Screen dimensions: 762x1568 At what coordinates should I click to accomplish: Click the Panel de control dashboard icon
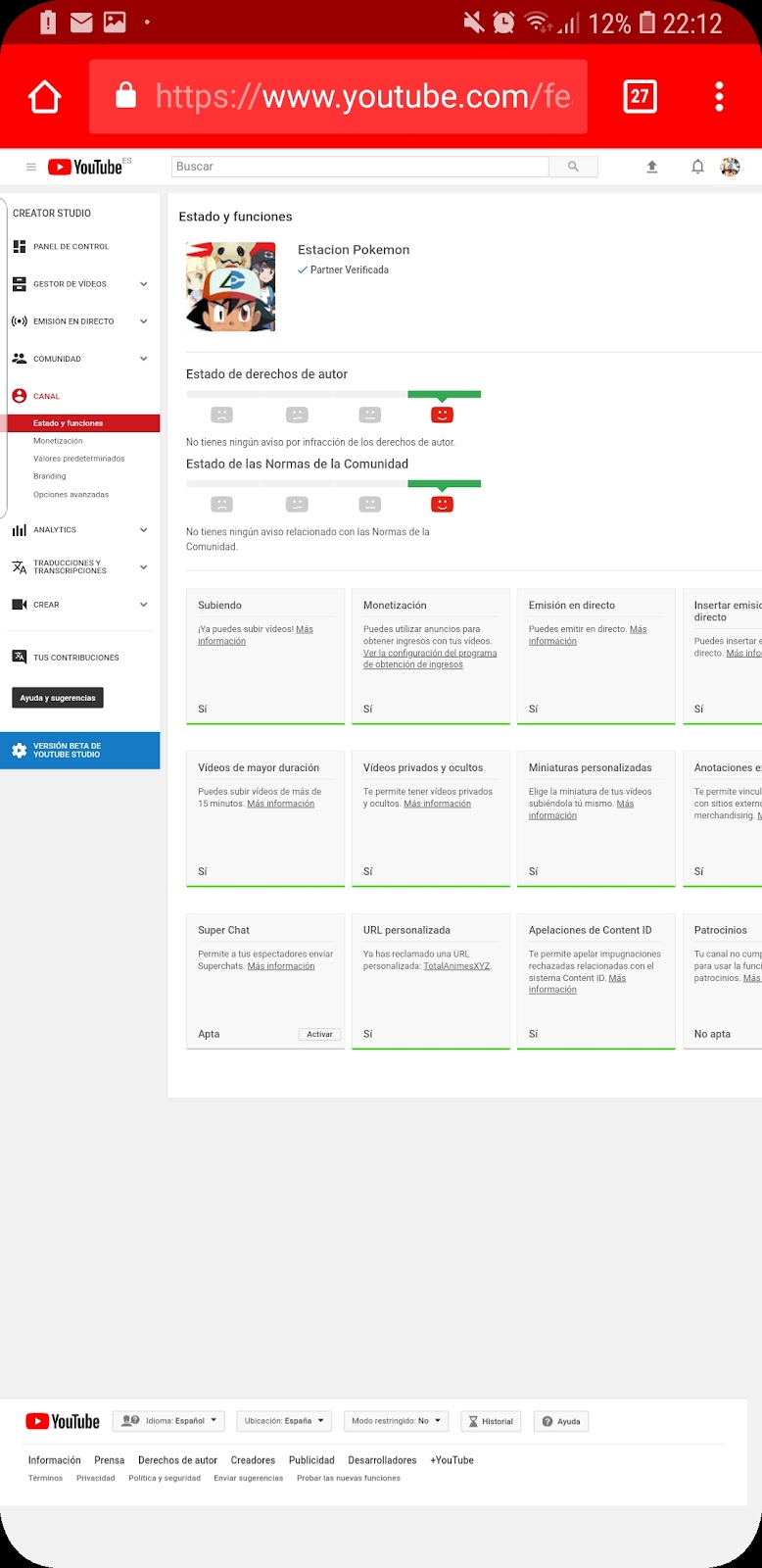pos(20,247)
